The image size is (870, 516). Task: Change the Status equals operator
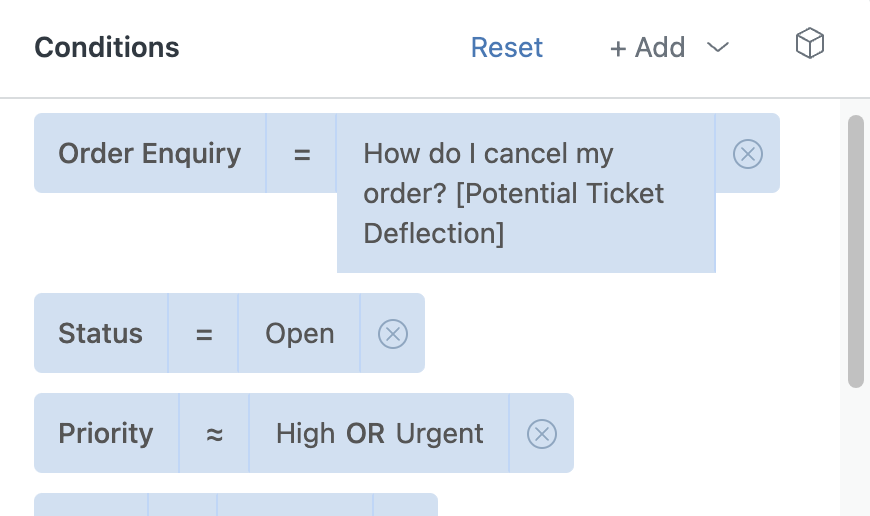[203, 333]
